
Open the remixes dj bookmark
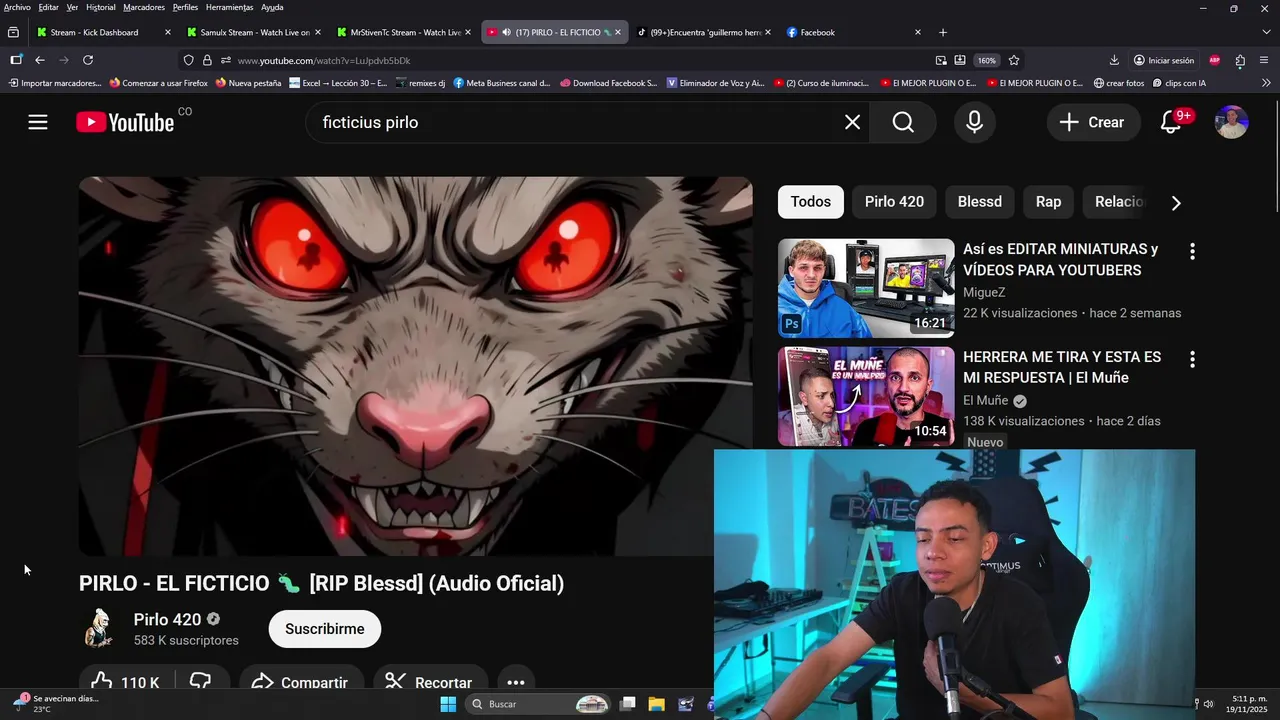(x=420, y=83)
